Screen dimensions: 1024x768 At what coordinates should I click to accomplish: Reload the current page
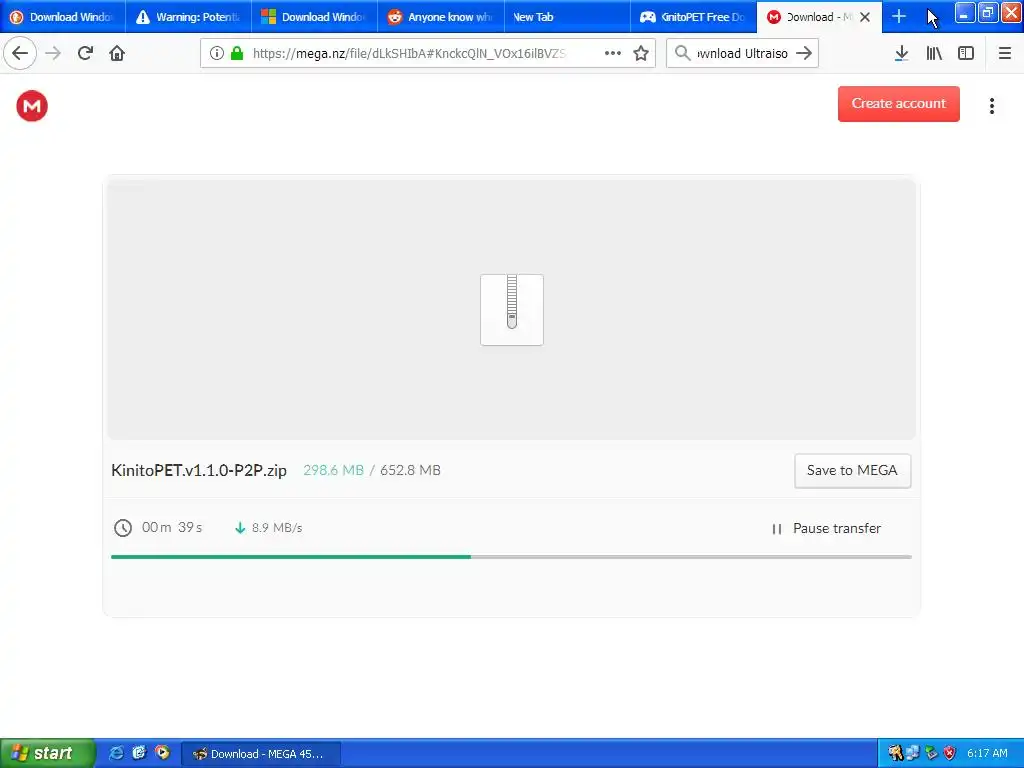[85, 53]
